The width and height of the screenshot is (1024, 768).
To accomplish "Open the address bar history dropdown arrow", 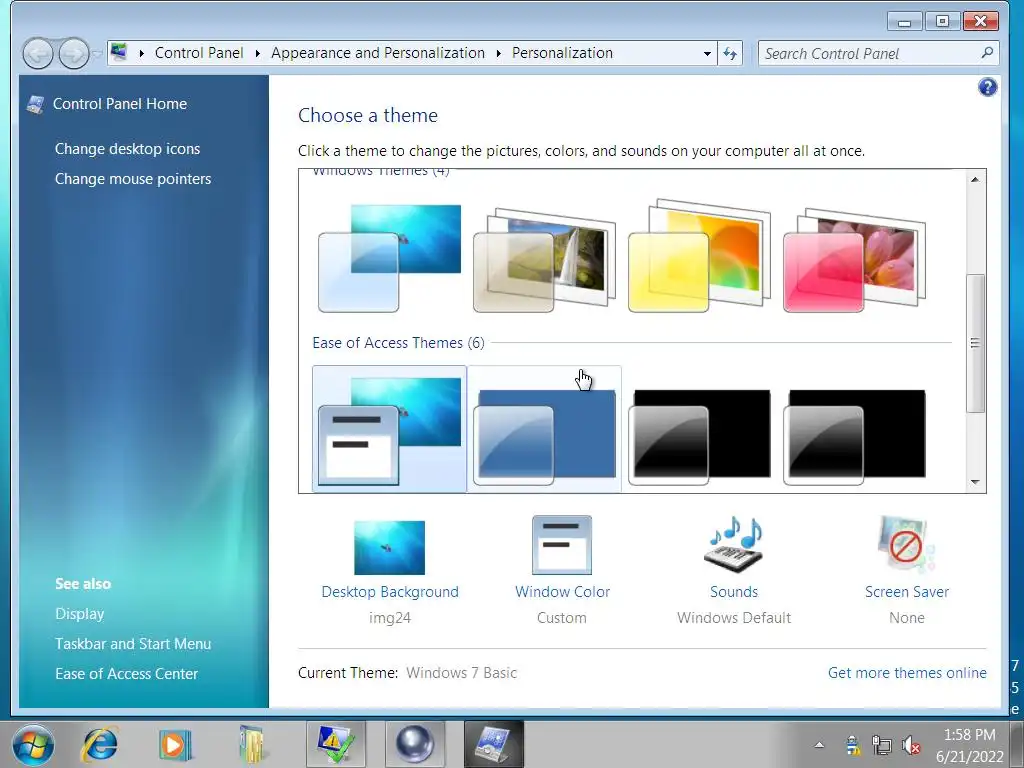I will click(x=707, y=54).
